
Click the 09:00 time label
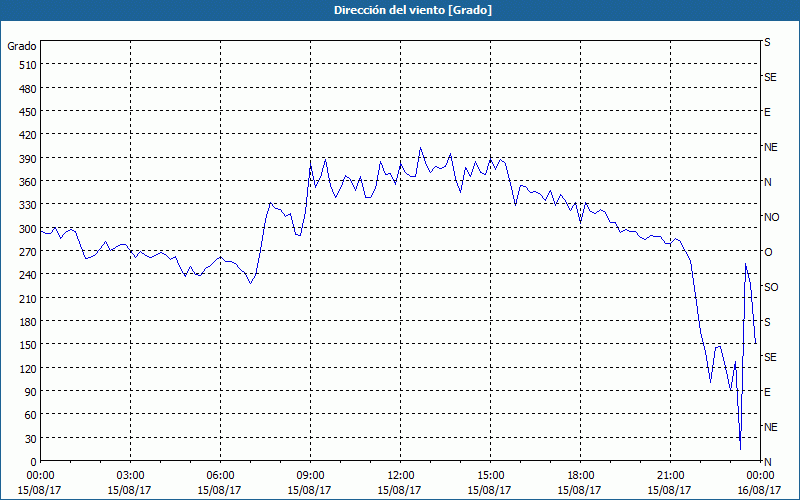click(310, 476)
